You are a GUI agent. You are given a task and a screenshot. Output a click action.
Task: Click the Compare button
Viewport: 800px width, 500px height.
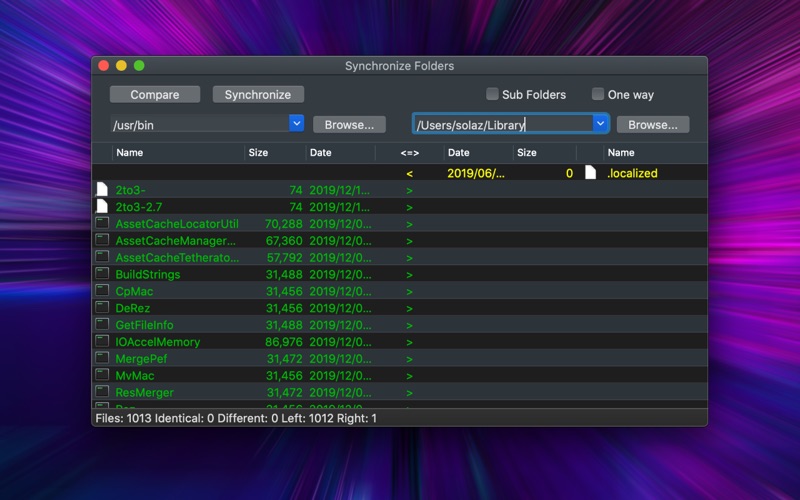click(155, 94)
